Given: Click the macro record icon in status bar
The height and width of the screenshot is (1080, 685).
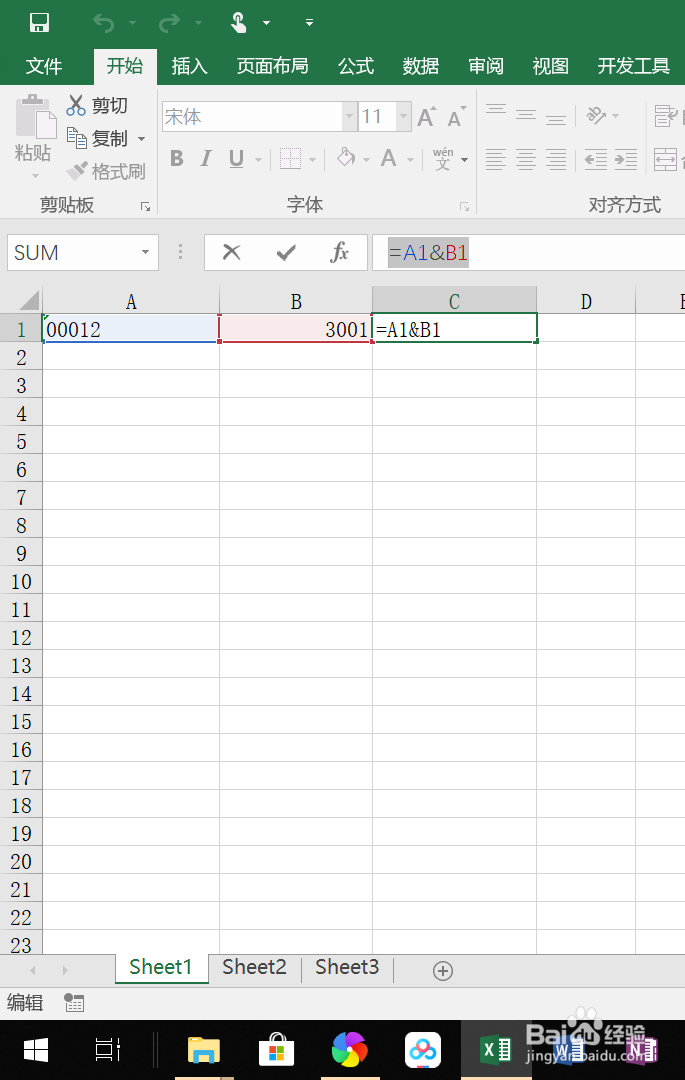Looking at the screenshot, I should (74, 1004).
